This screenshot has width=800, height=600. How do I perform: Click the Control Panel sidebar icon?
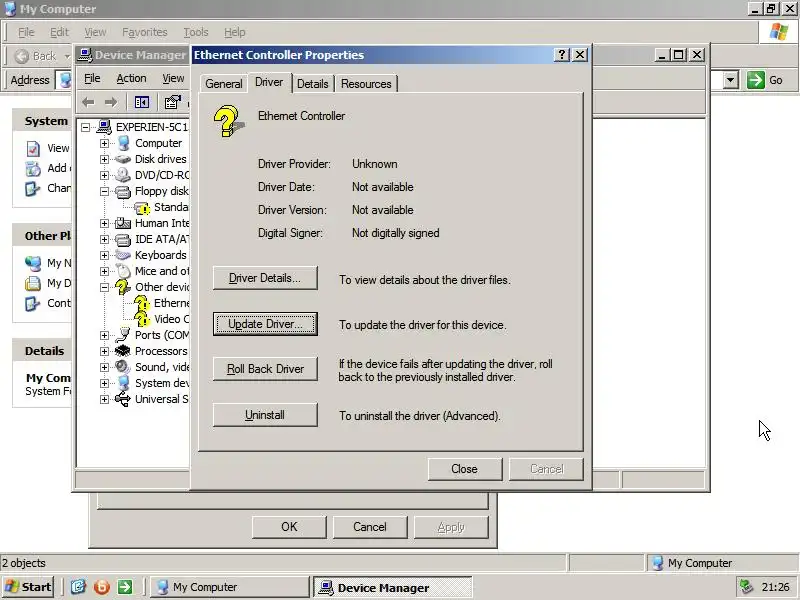33,304
